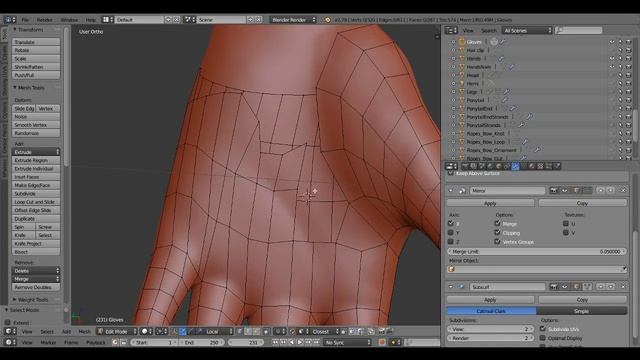The height and width of the screenshot is (360, 640).
Task: Disable the Mirror Clipping checkbox
Action: 497,233
